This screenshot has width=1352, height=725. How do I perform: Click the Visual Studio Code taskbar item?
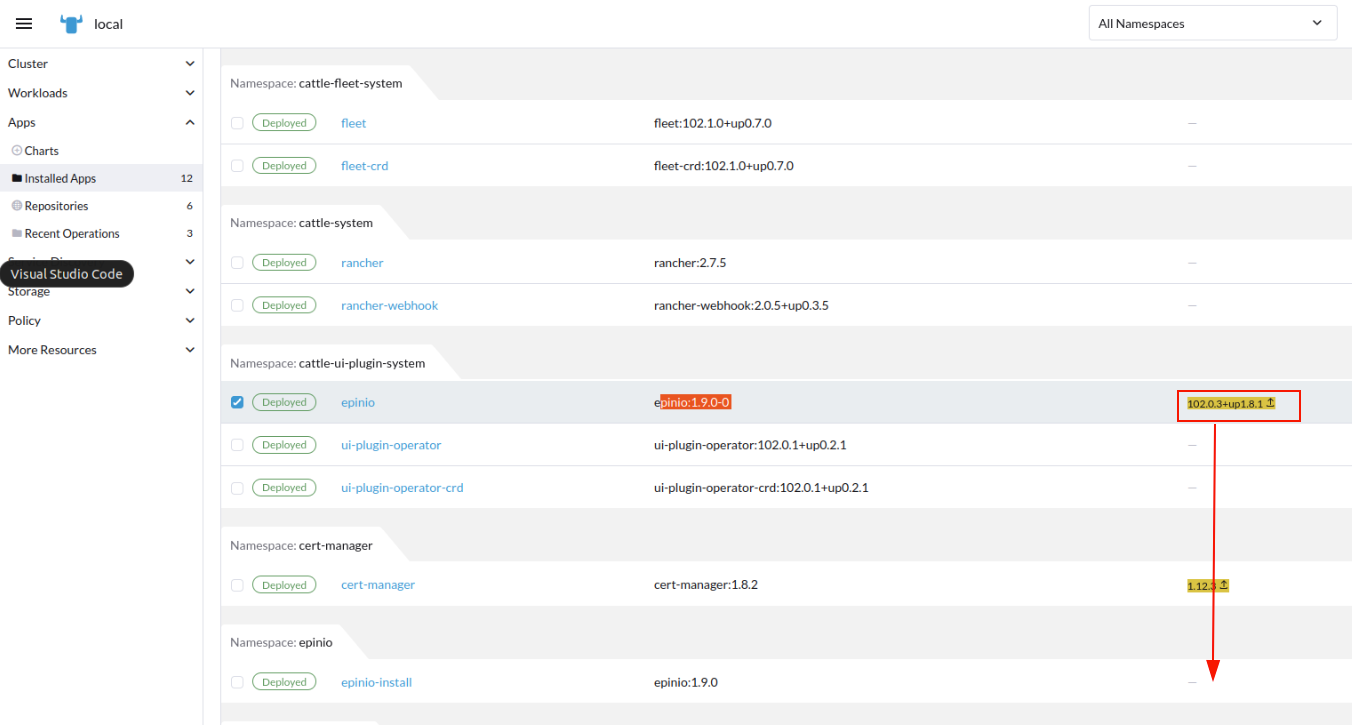[x=67, y=273]
